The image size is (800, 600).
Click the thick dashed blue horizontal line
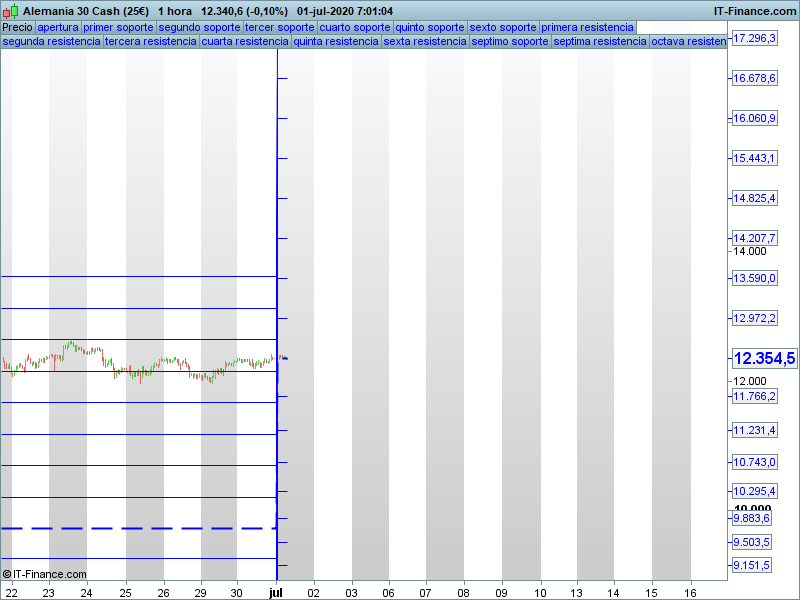tap(138, 527)
